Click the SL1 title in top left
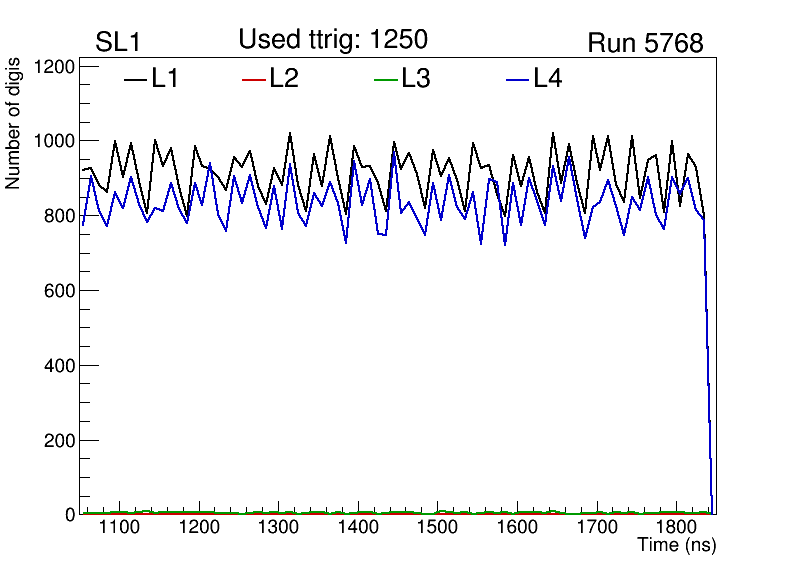This screenshot has width=796, height=572. click(121, 43)
